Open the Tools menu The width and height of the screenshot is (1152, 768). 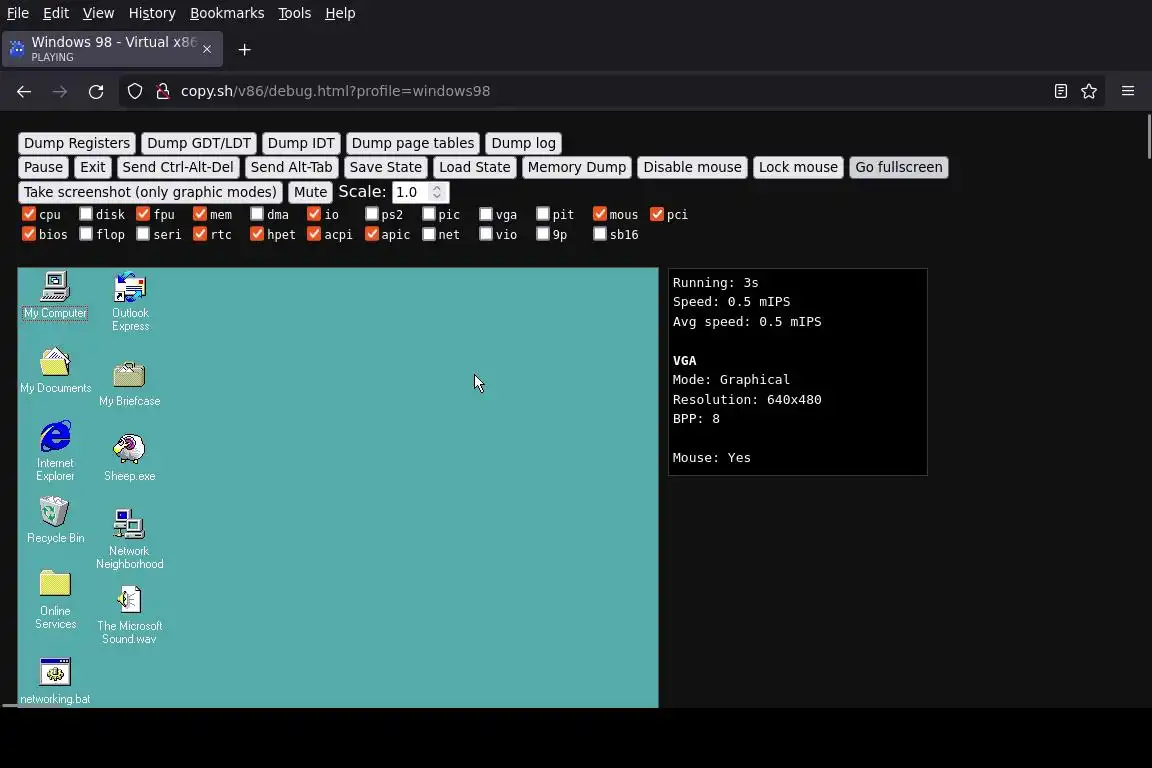(x=295, y=13)
